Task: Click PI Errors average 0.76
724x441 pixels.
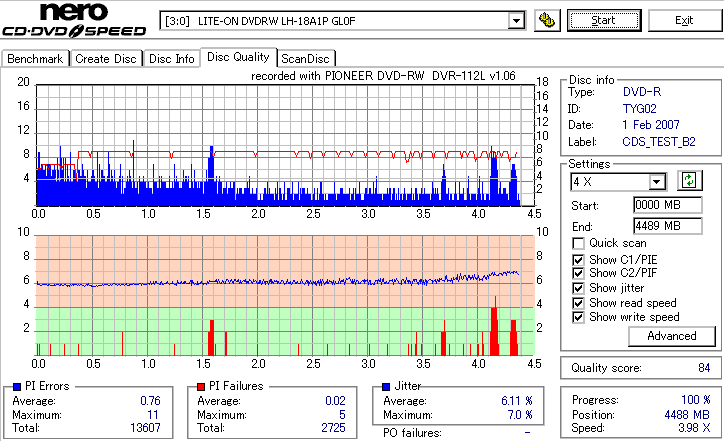Action: point(151,401)
